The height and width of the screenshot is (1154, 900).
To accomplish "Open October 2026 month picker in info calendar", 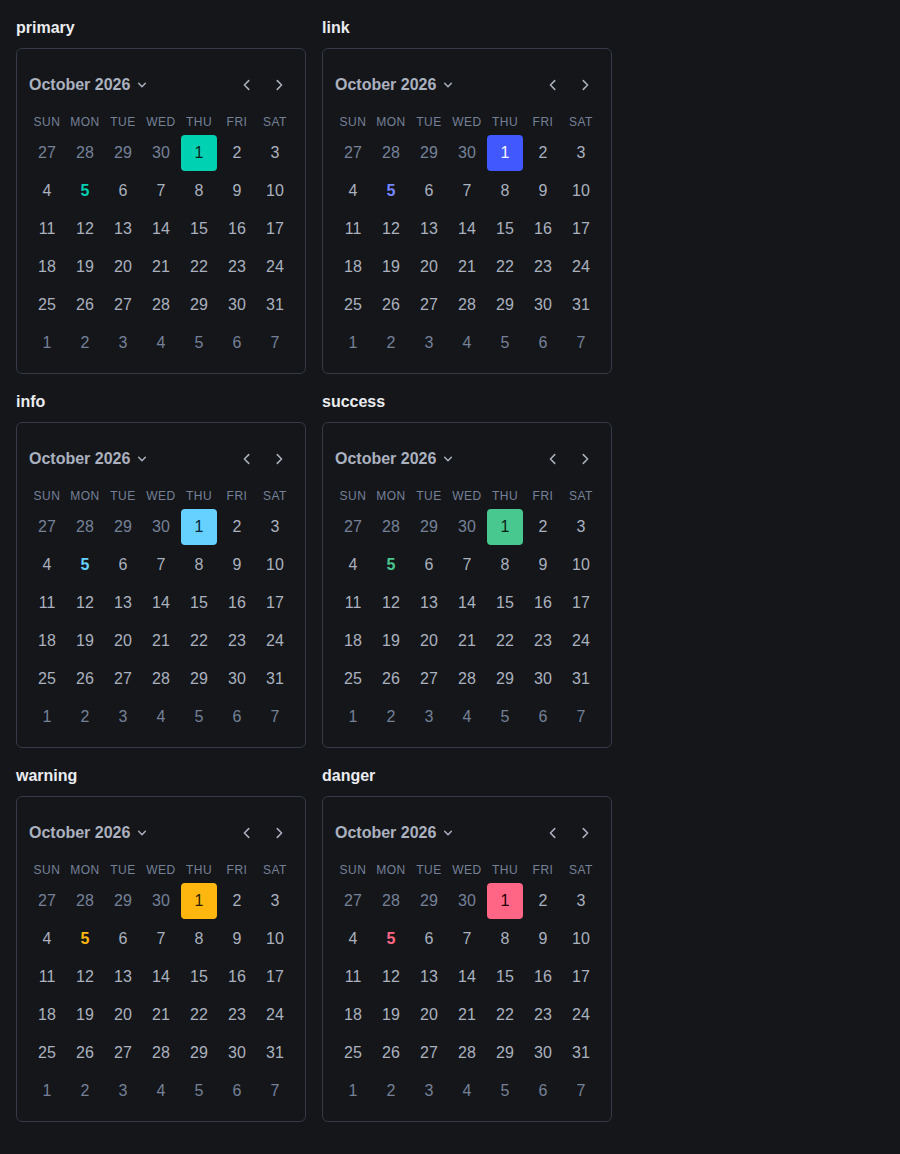I will [88, 459].
